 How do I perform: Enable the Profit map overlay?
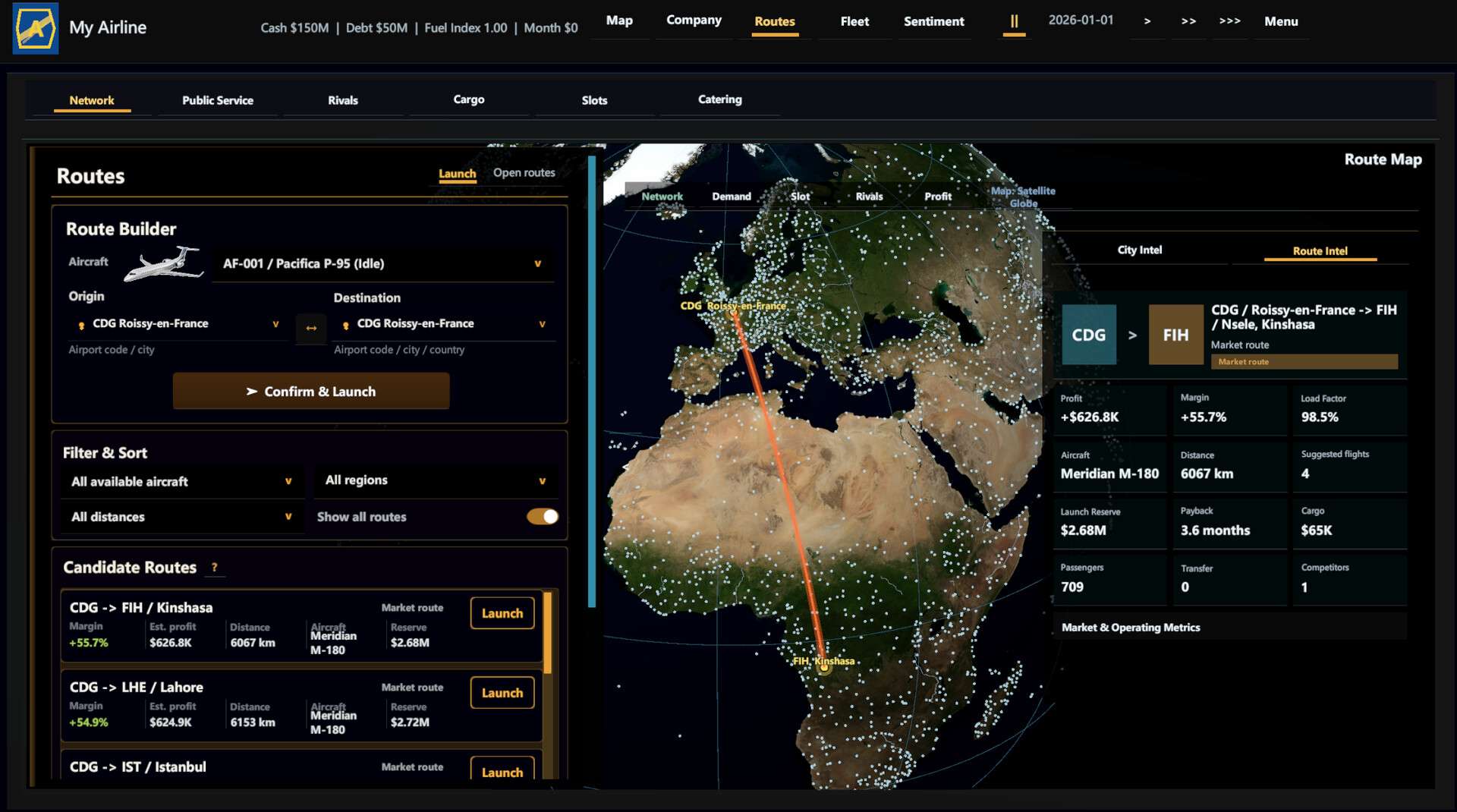click(937, 197)
